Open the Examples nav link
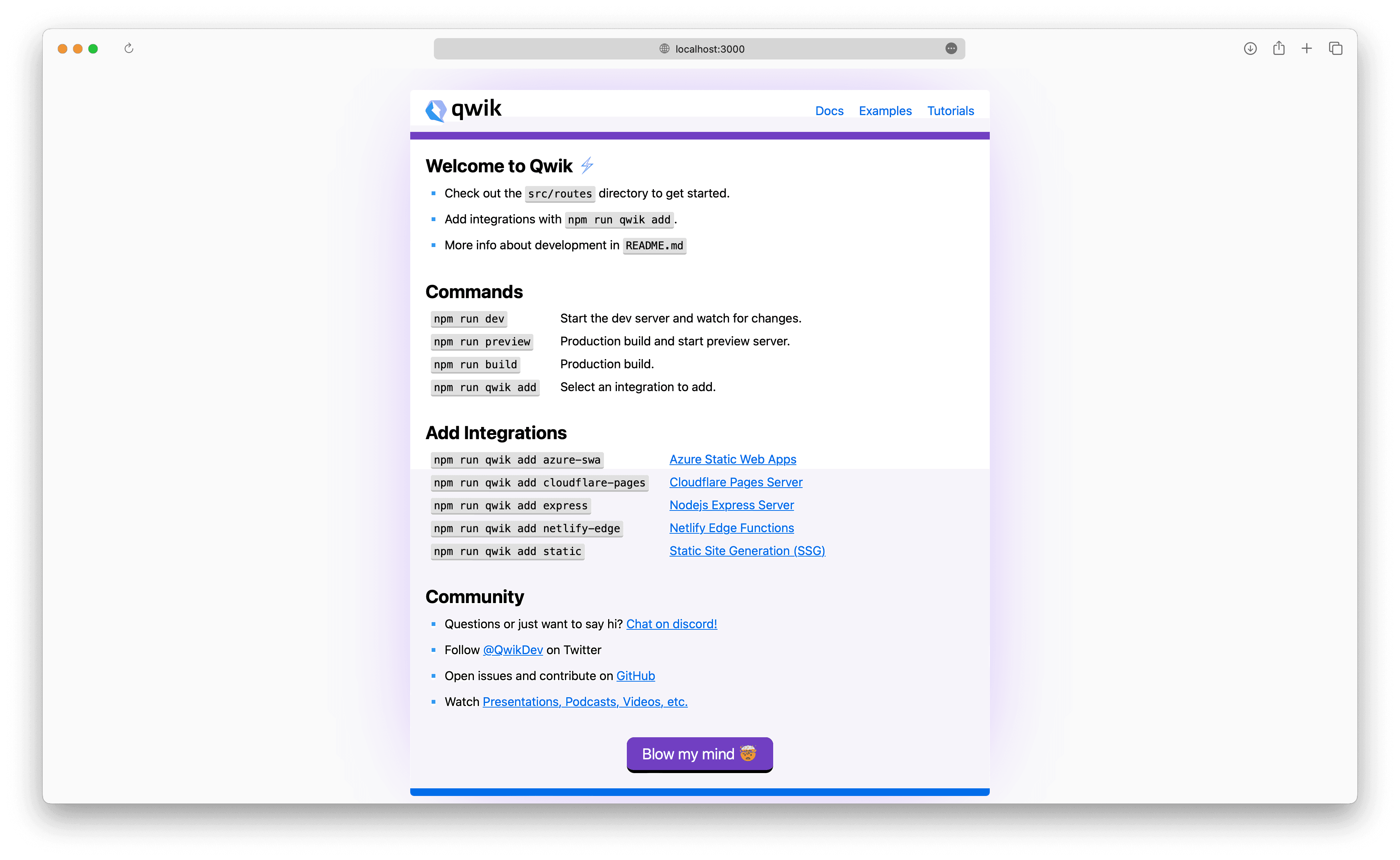This screenshot has width=1400, height=860. 885,111
